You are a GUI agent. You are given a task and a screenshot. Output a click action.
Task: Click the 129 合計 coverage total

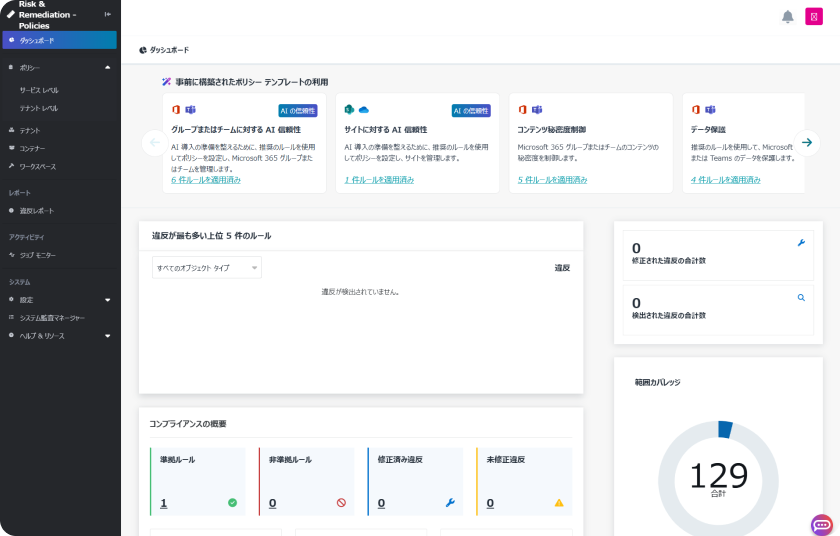click(x=718, y=479)
